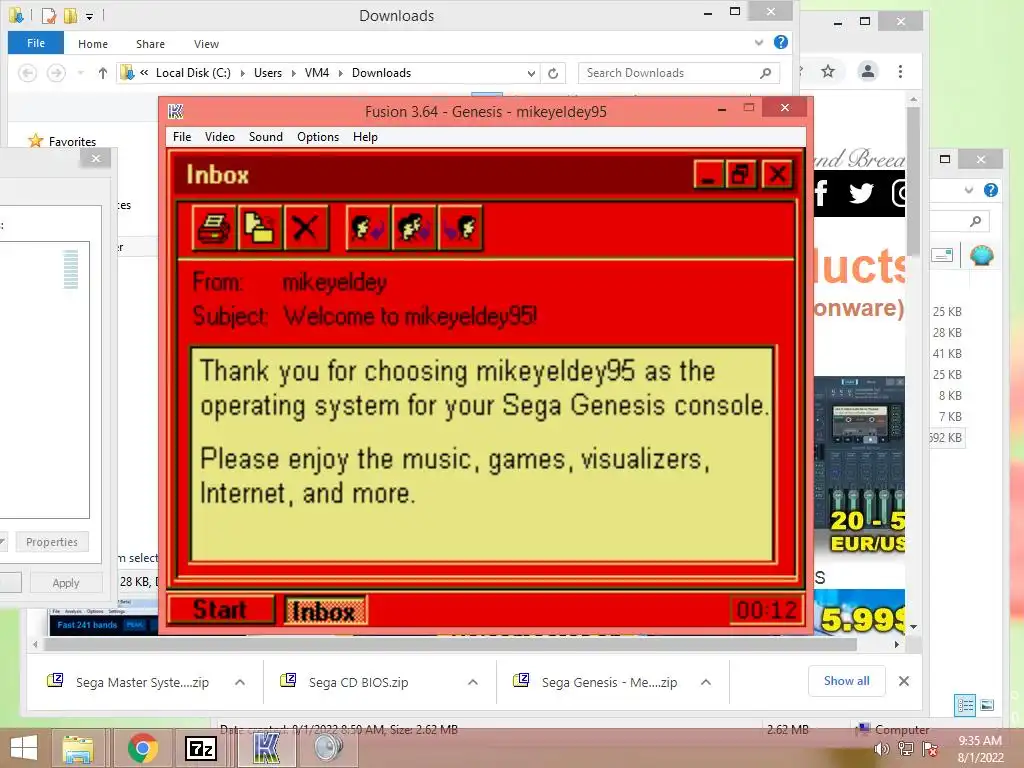The height and width of the screenshot is (768, 1024).
Task: Click Fusion emulator taskbar icon
Action: (265, 748)
